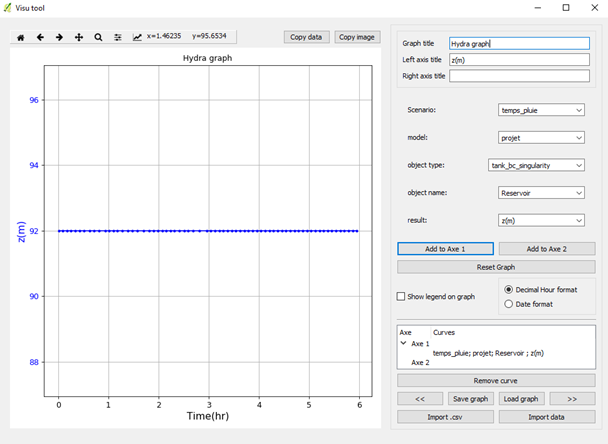Click the 96 tick label on the y-axis
Viewport: 608px width, 444px height.
[x=34, y=100]
